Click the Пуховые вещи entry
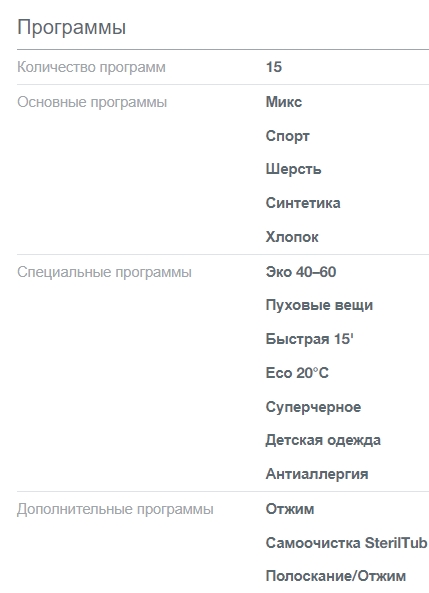429x593 pixels. (x=319, y=305)
